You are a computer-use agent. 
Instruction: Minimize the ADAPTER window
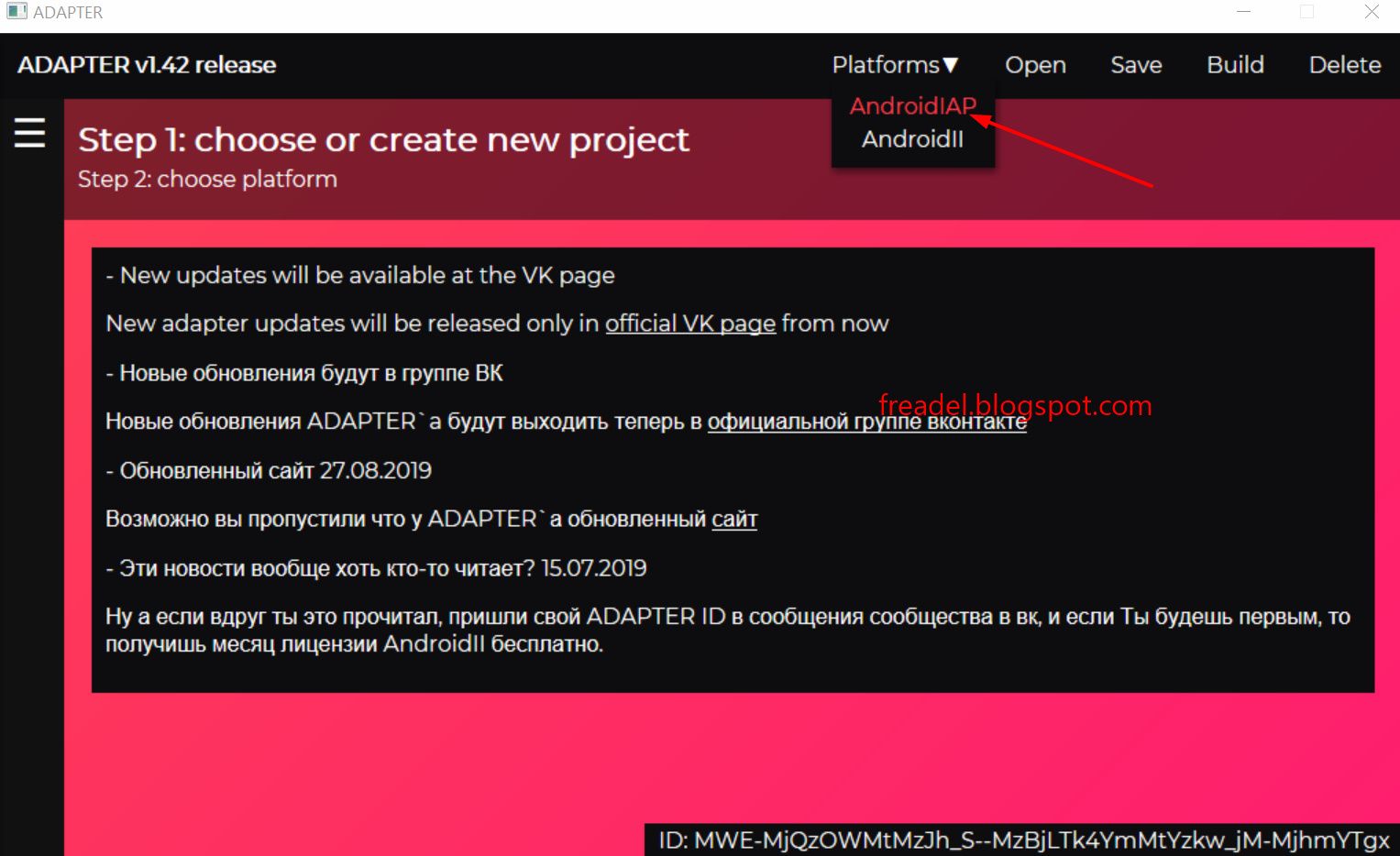[x=1243, y=12]
